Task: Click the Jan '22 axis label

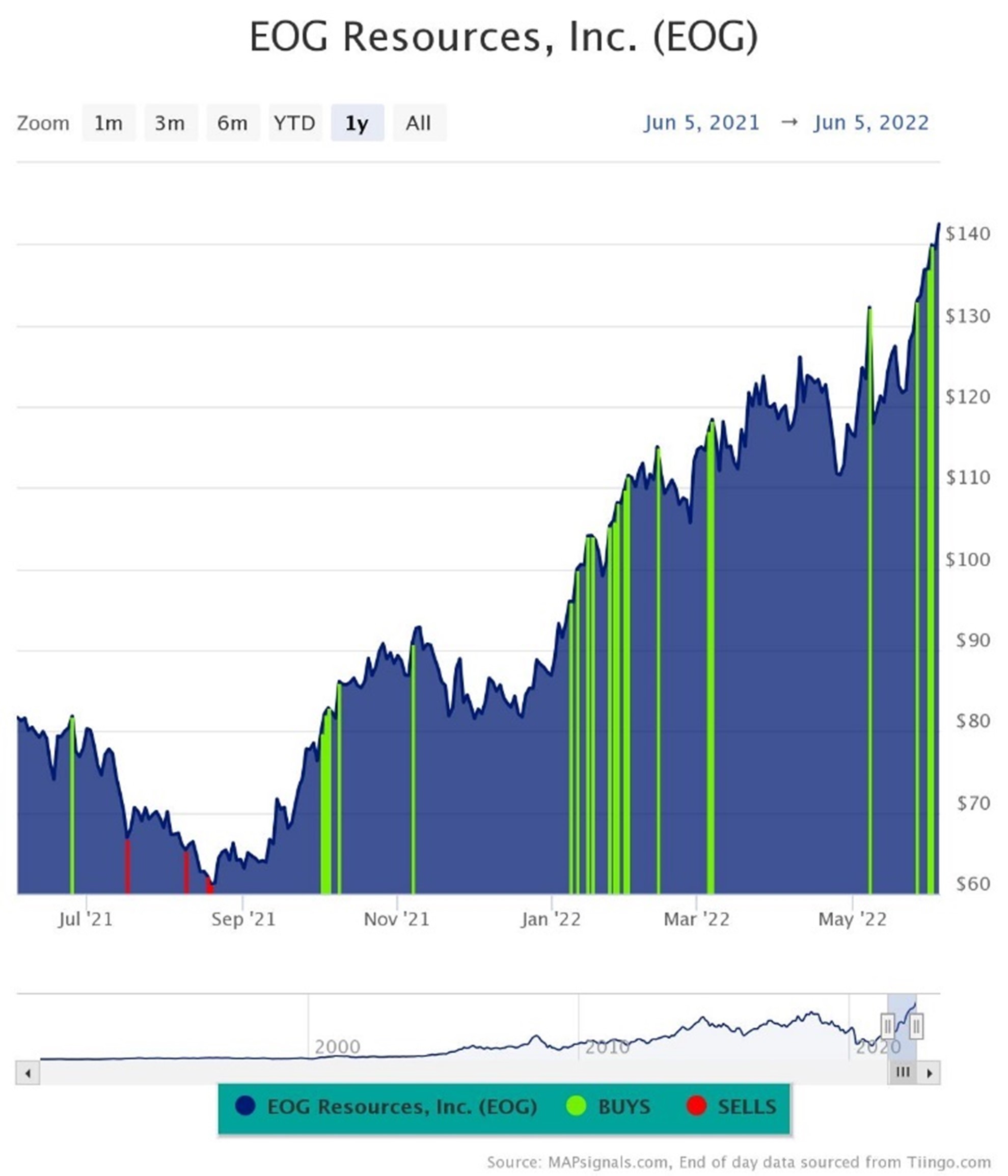Action: point(551,919)
